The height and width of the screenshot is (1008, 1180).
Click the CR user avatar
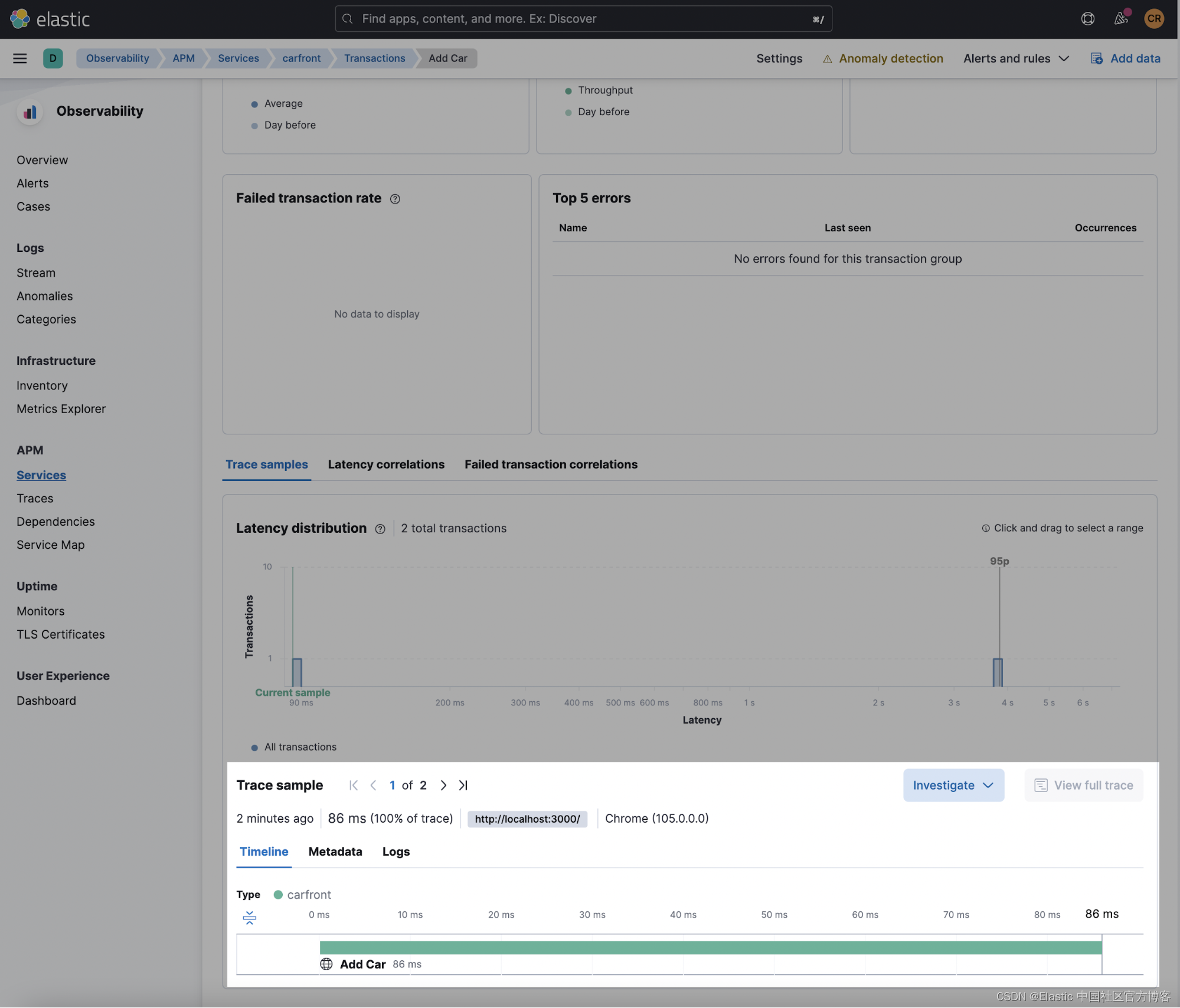[x=1153, y=19]
